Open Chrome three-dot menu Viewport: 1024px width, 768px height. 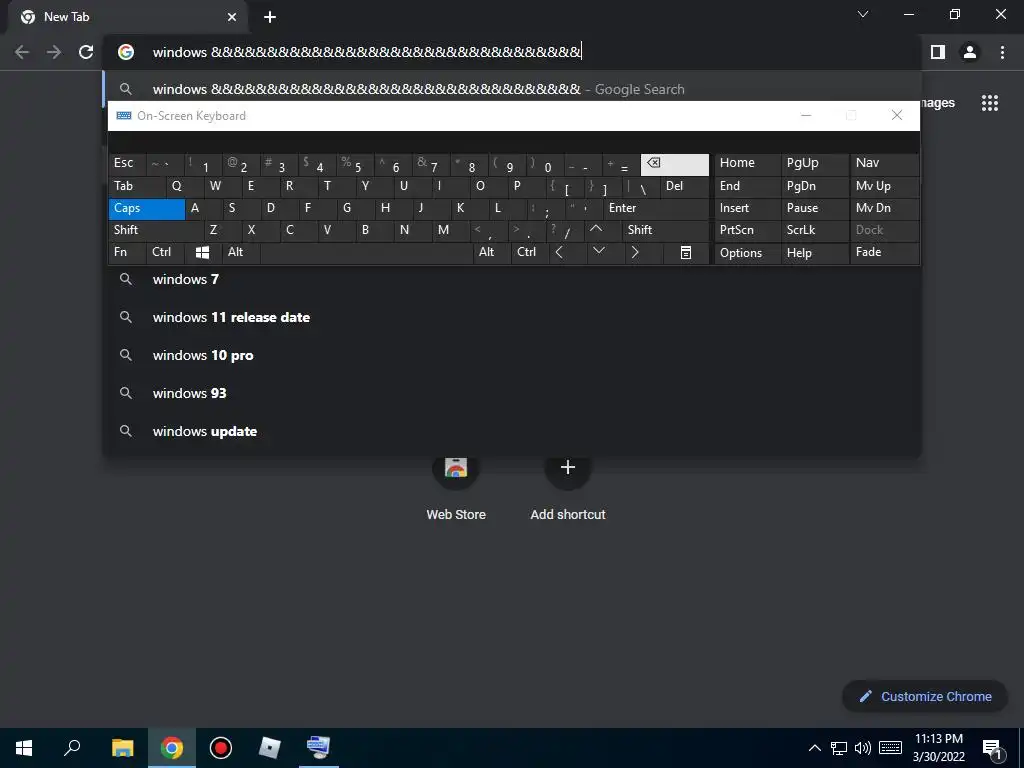pos(1002,52)
